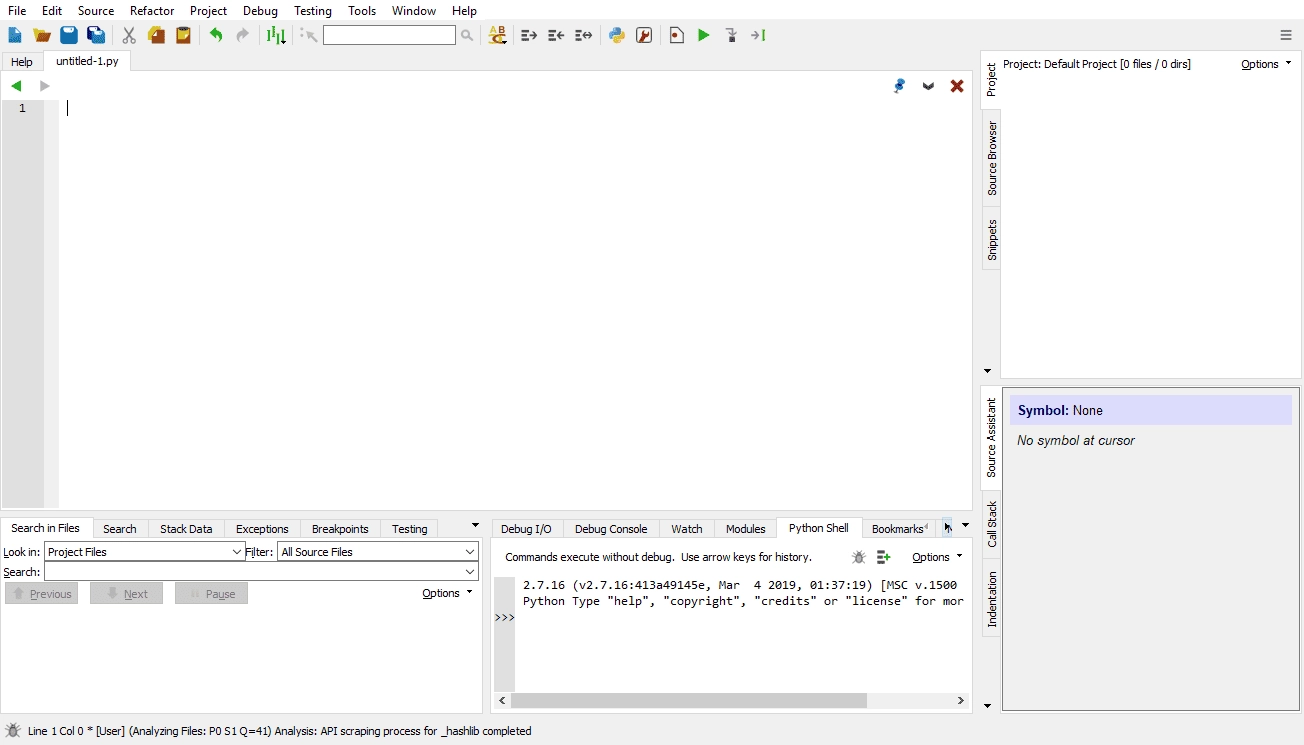Click the add-lines icon in Python Shell
Viewport: 1304px width, 745px height.
pos(883,557)
